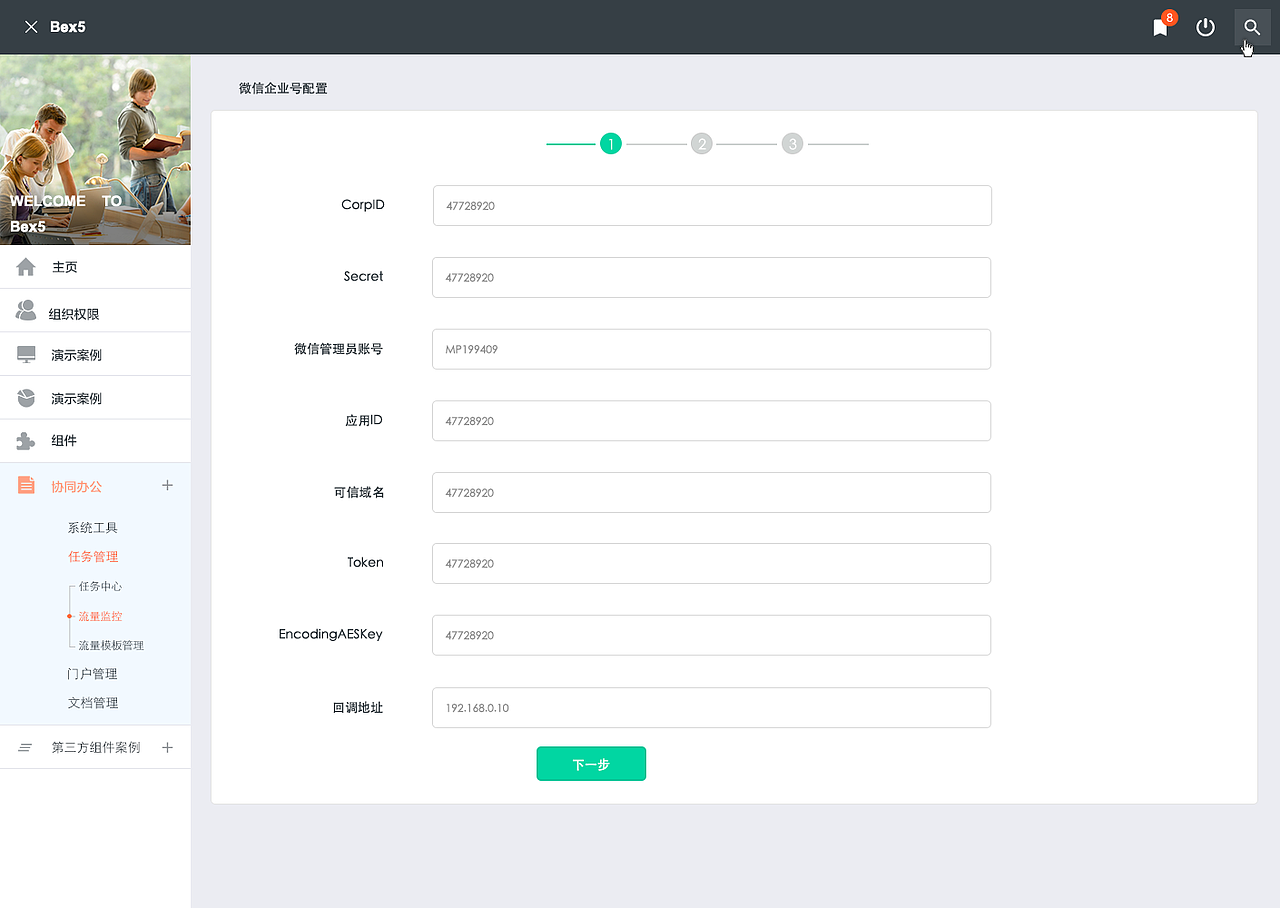This screenshot has width=1280, height=908.
Task: Jump to step 2 in the wizard
Action: (x=702, y=144)
